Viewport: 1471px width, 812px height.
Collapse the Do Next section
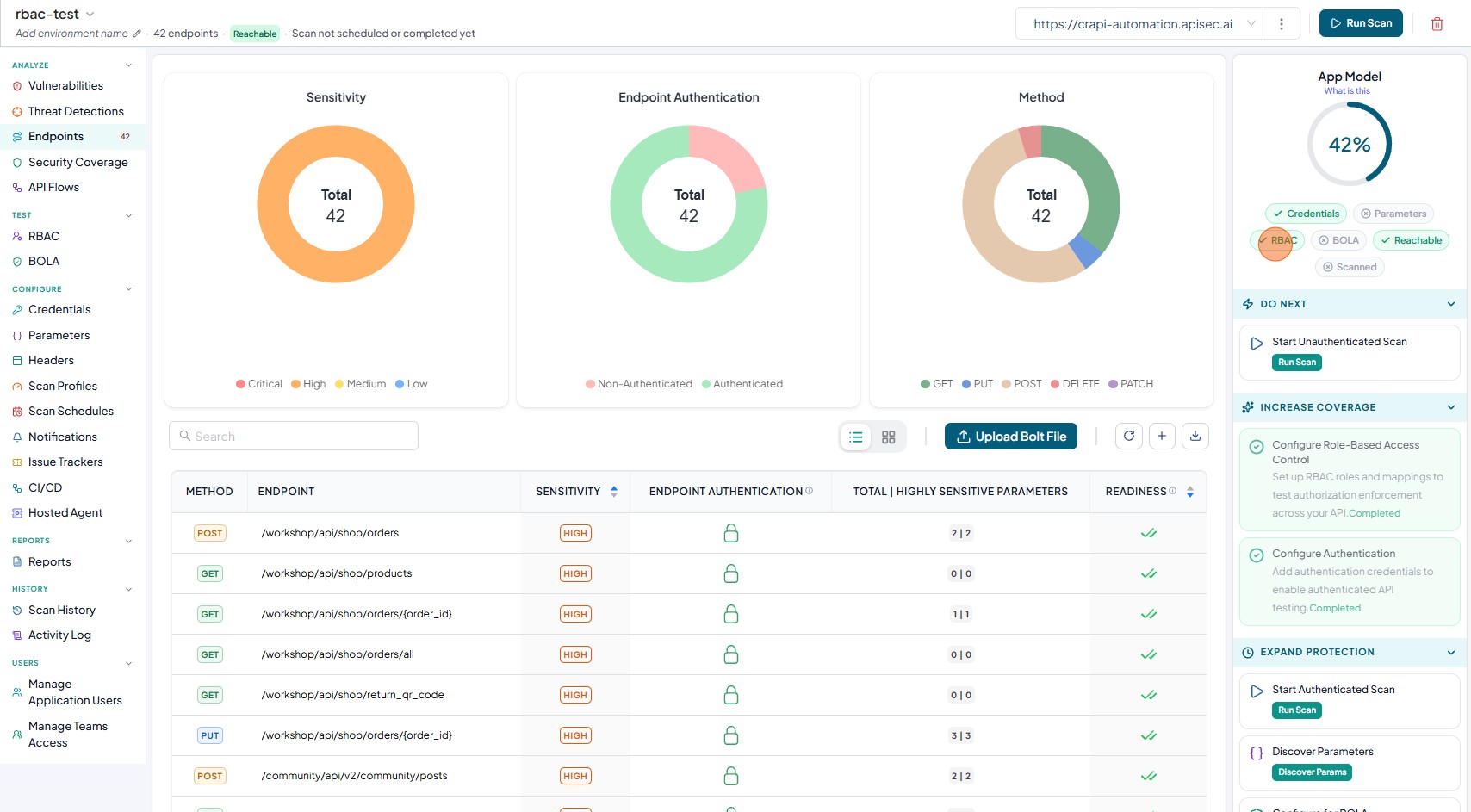(x=1451, y=304)
